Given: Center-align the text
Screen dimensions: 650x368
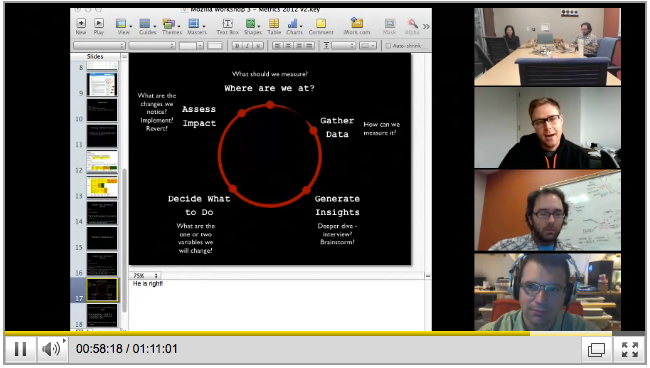Looking at the screenshot, I should [x=288, y=46].
